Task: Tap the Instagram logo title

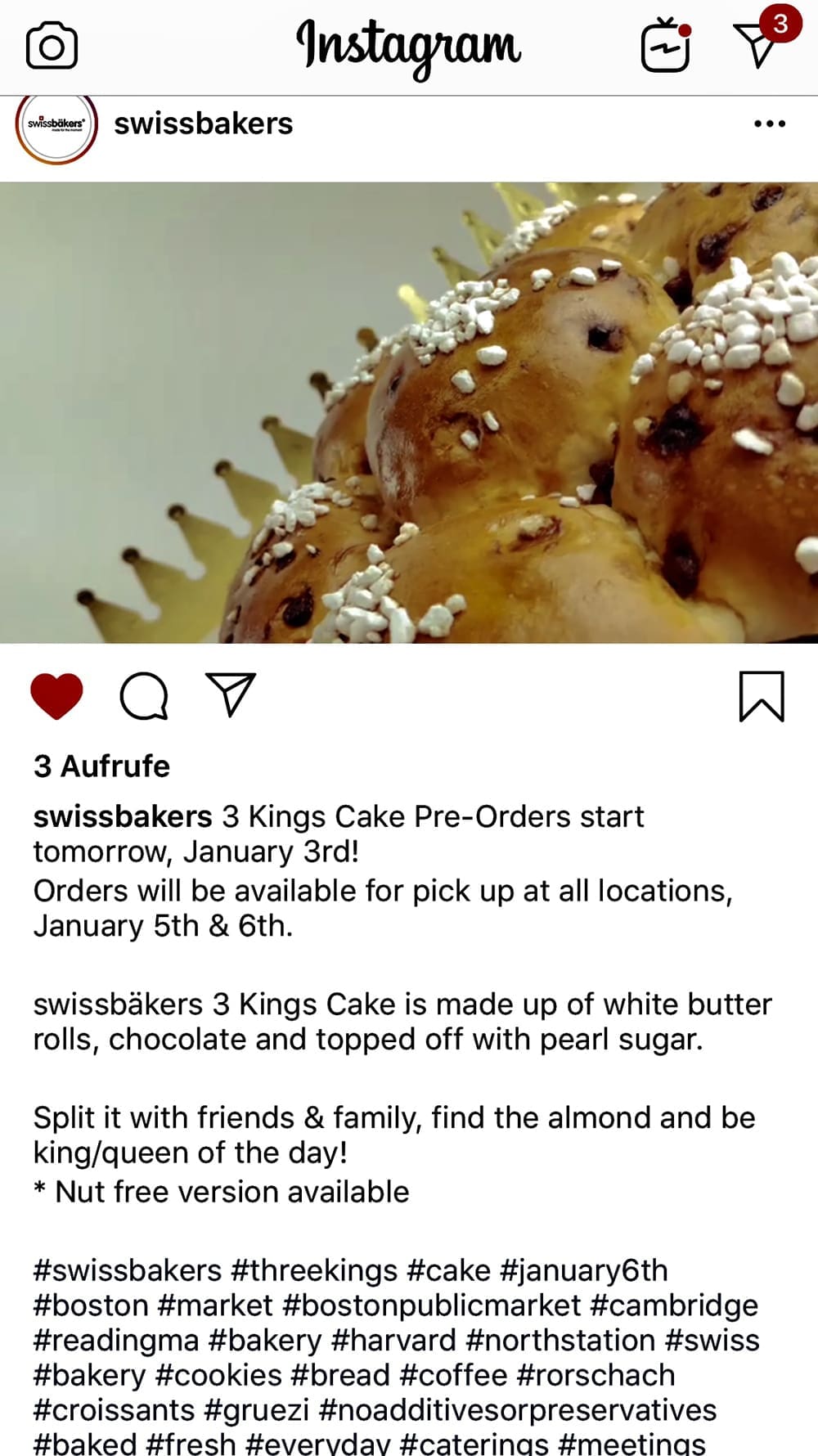Action: 408,46
